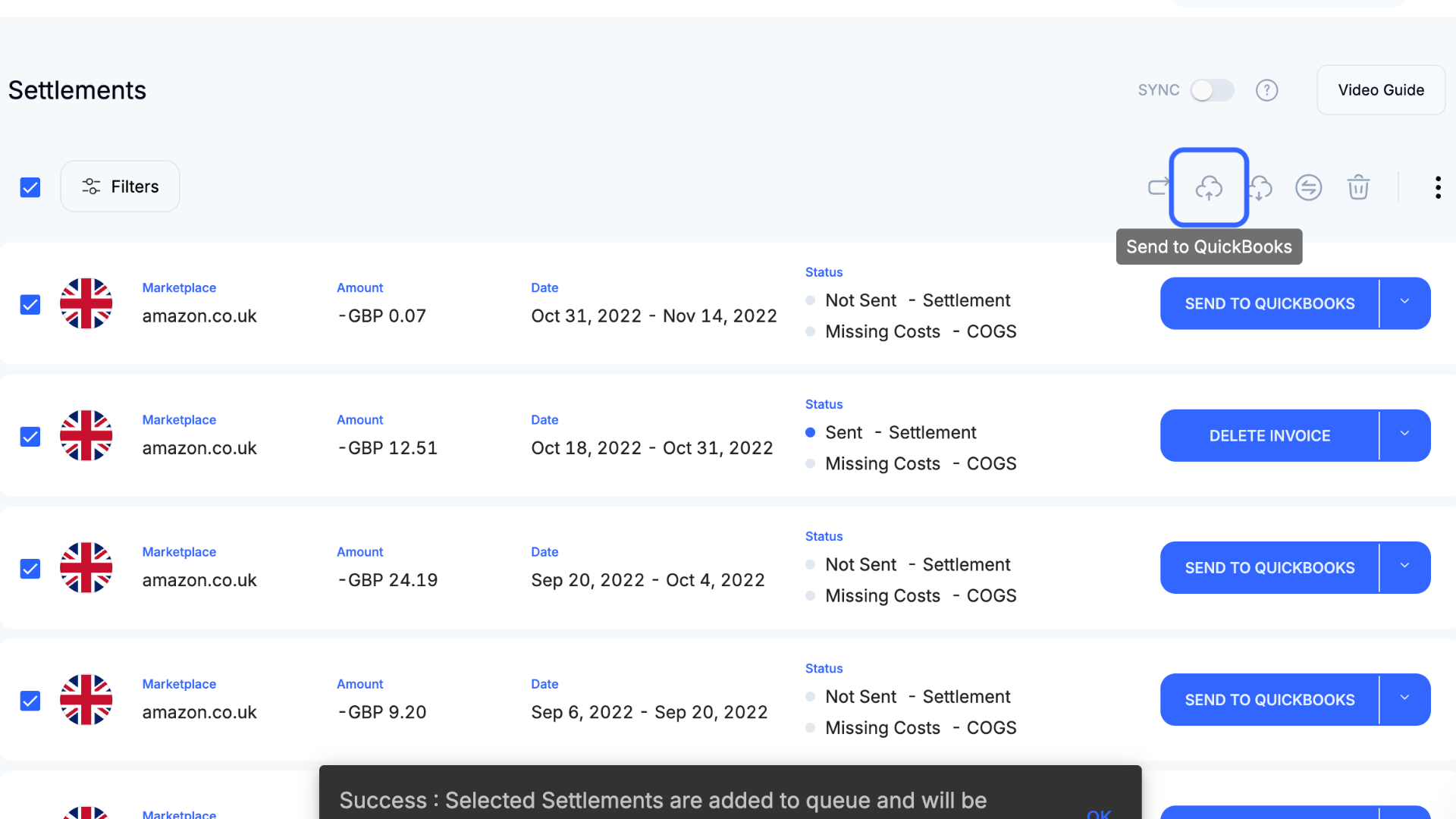Image resolution: width=1456 pixels, height=819 pixels.
Task: Click Delete Invoice for -GBP 12.51 settlement
Action: point(1269,435)
